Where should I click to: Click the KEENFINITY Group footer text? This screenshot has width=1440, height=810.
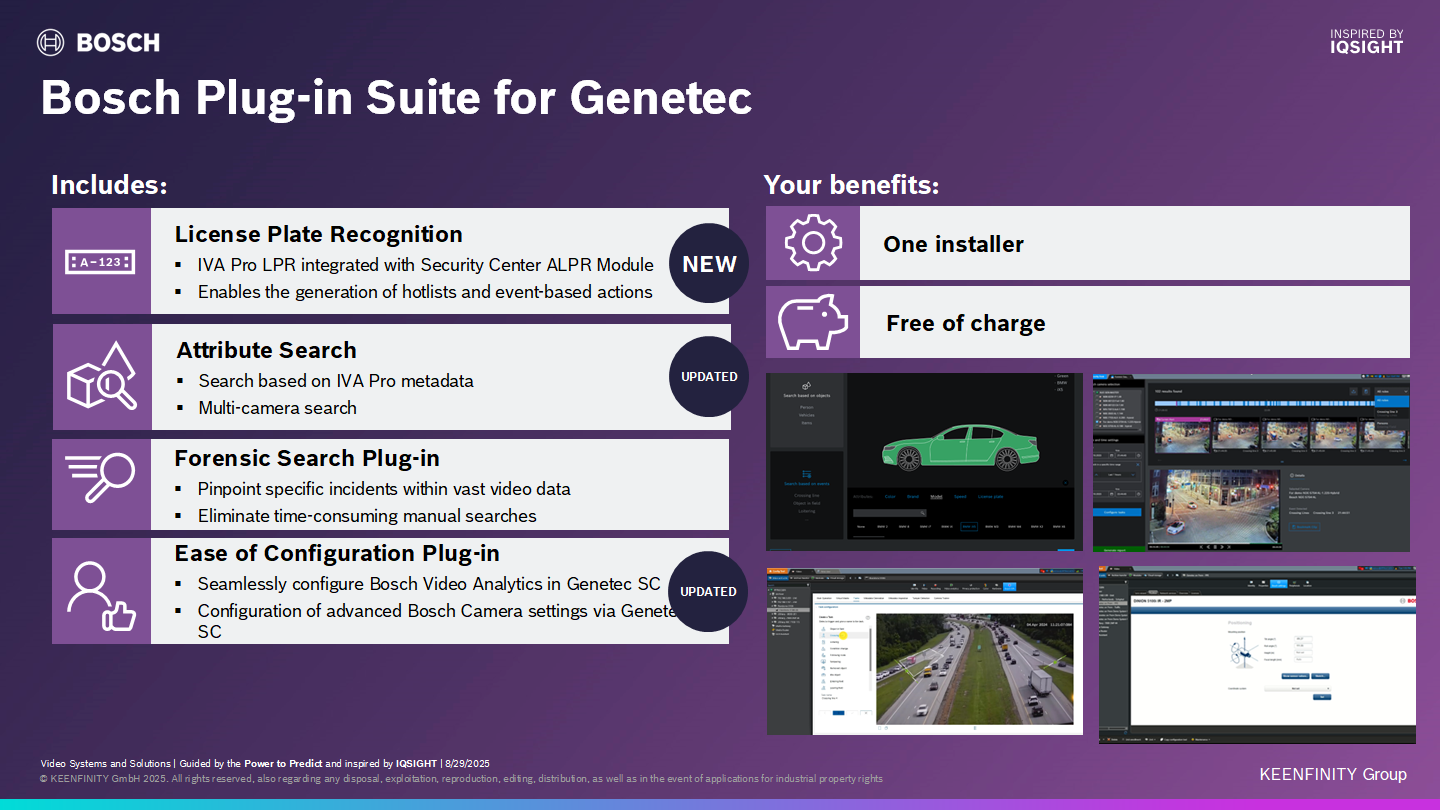[x=1332, y=774]
